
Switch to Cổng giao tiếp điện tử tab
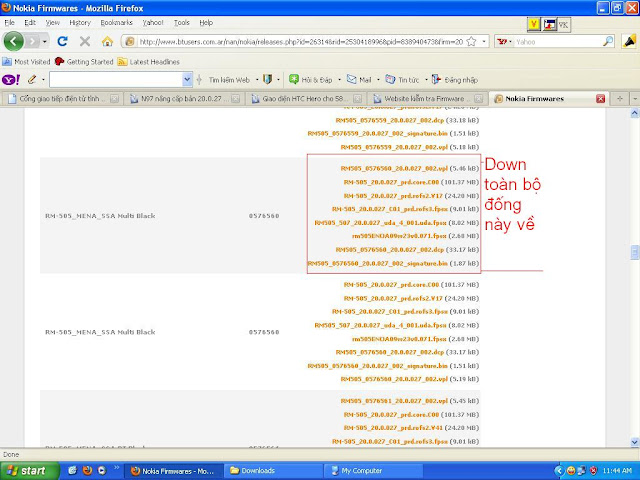tap(62, 99)
